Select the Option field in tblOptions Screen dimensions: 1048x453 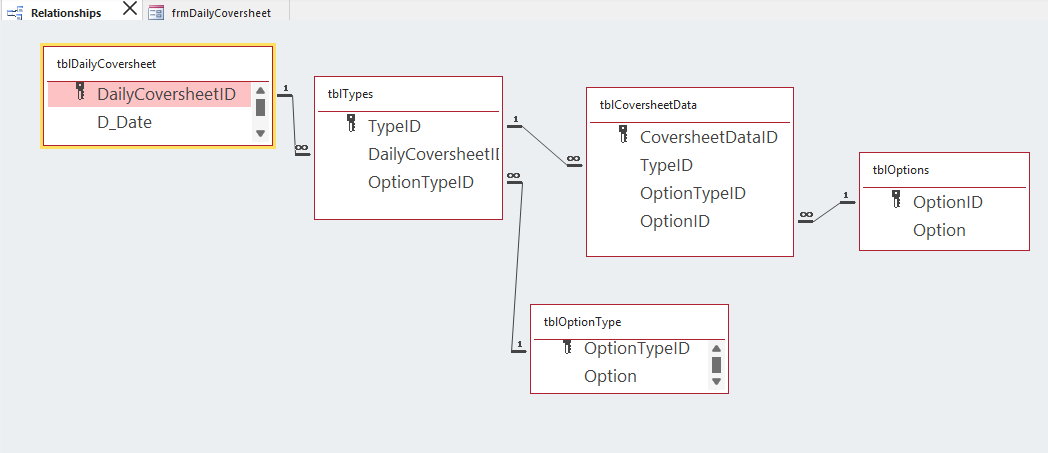click(939, 230)
